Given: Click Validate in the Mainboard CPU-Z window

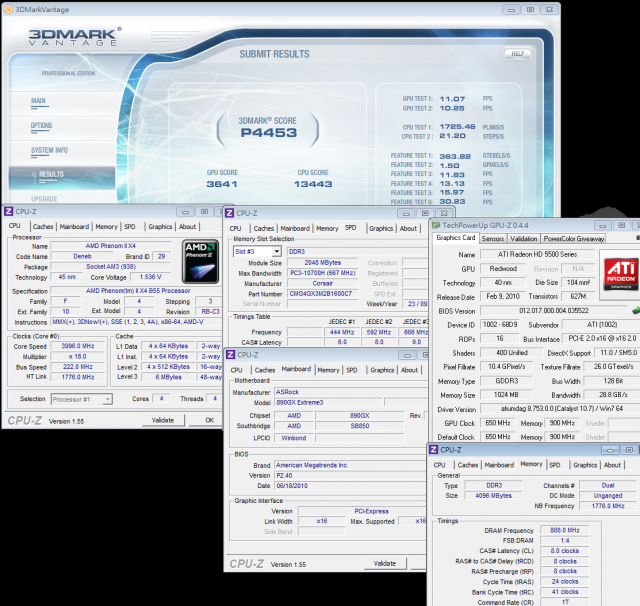Looking at the screenshot, I should (x=385, y=563).
